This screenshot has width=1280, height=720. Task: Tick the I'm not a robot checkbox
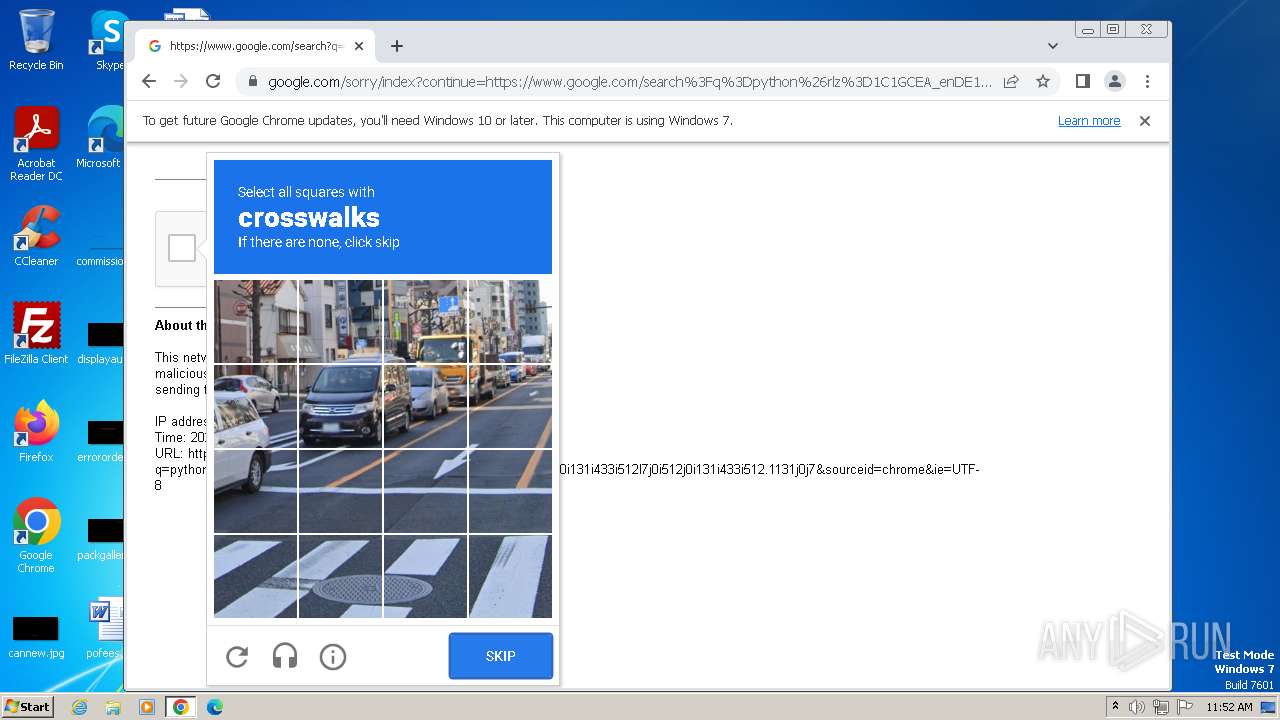(x=182, y=248)
